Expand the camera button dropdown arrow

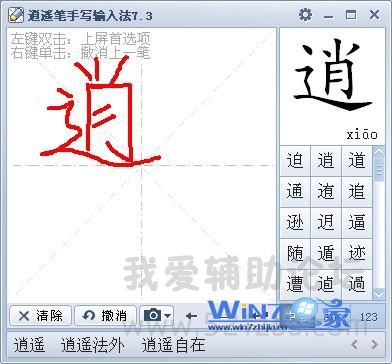click(x=168, y=316)
